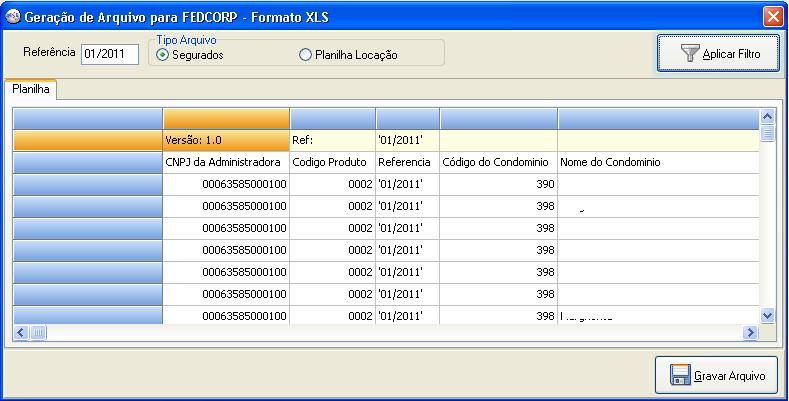
Task: Click the horizontal scrollbar thumb
Action: [38, 332]
